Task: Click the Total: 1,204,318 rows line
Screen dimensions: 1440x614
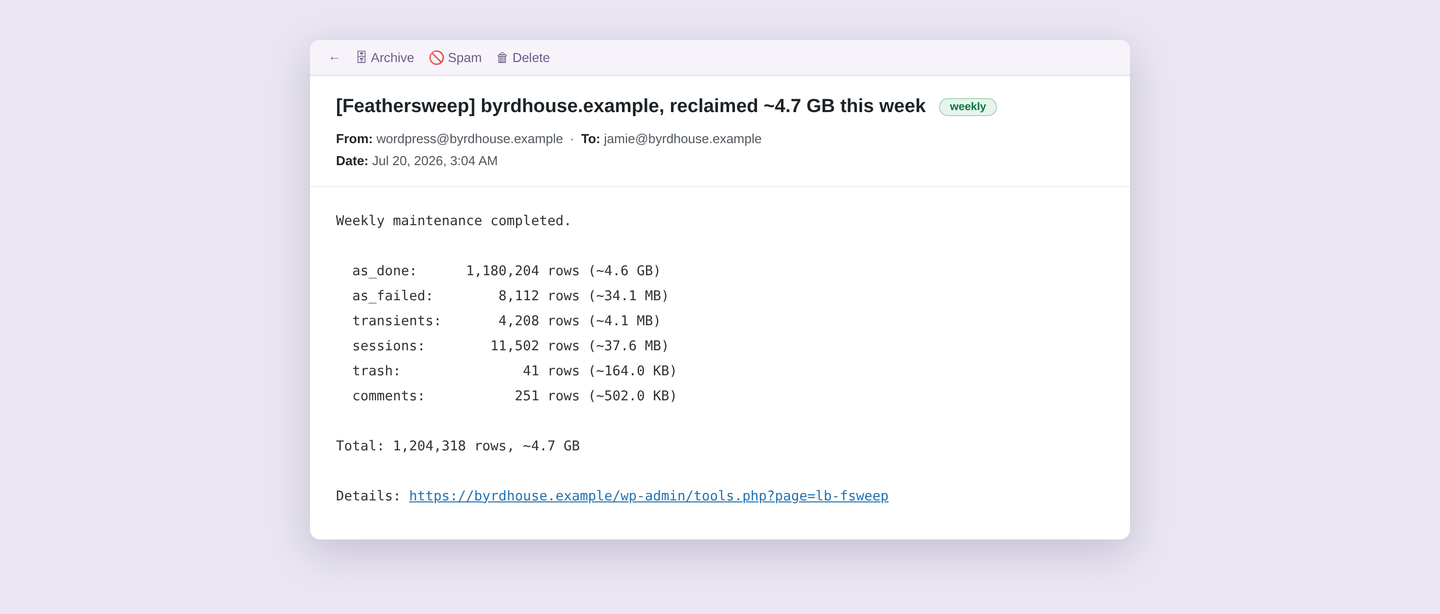Action: click(x=458, y=446)
